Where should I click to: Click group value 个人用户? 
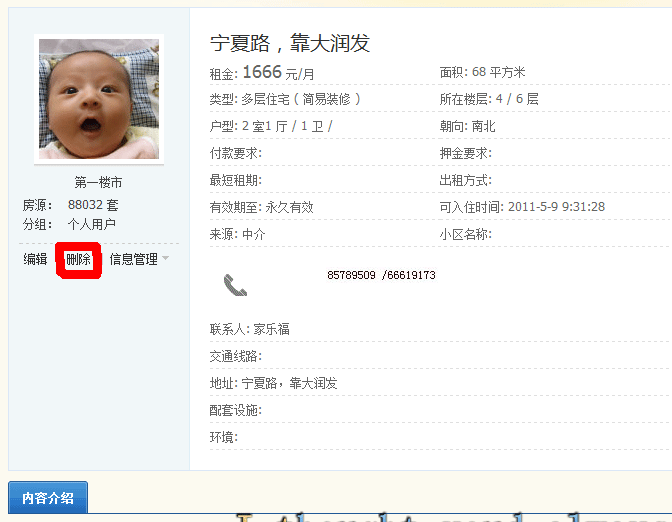tap(92, 224)
